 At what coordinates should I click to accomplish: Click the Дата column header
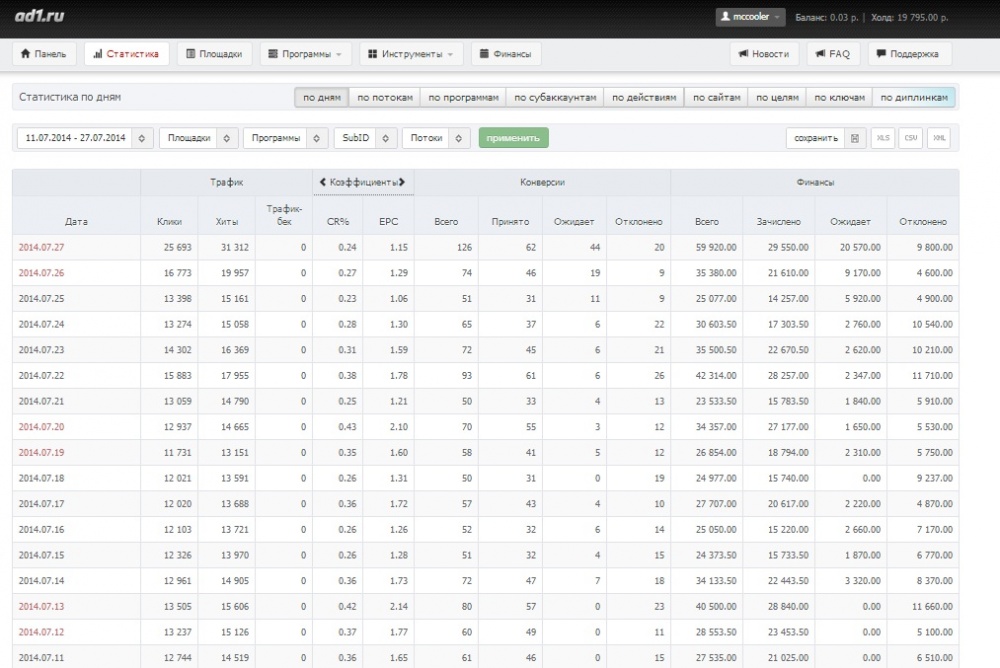click(x=76, y=221)
